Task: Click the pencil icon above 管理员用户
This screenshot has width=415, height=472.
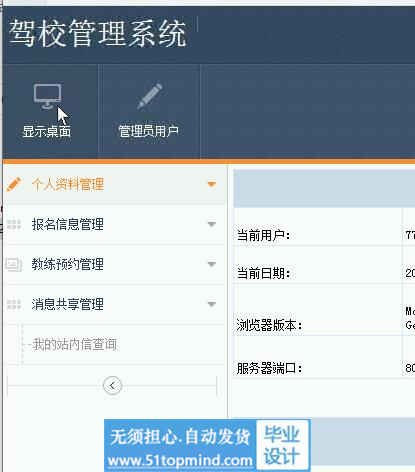Action: click(x=150, y=96)
